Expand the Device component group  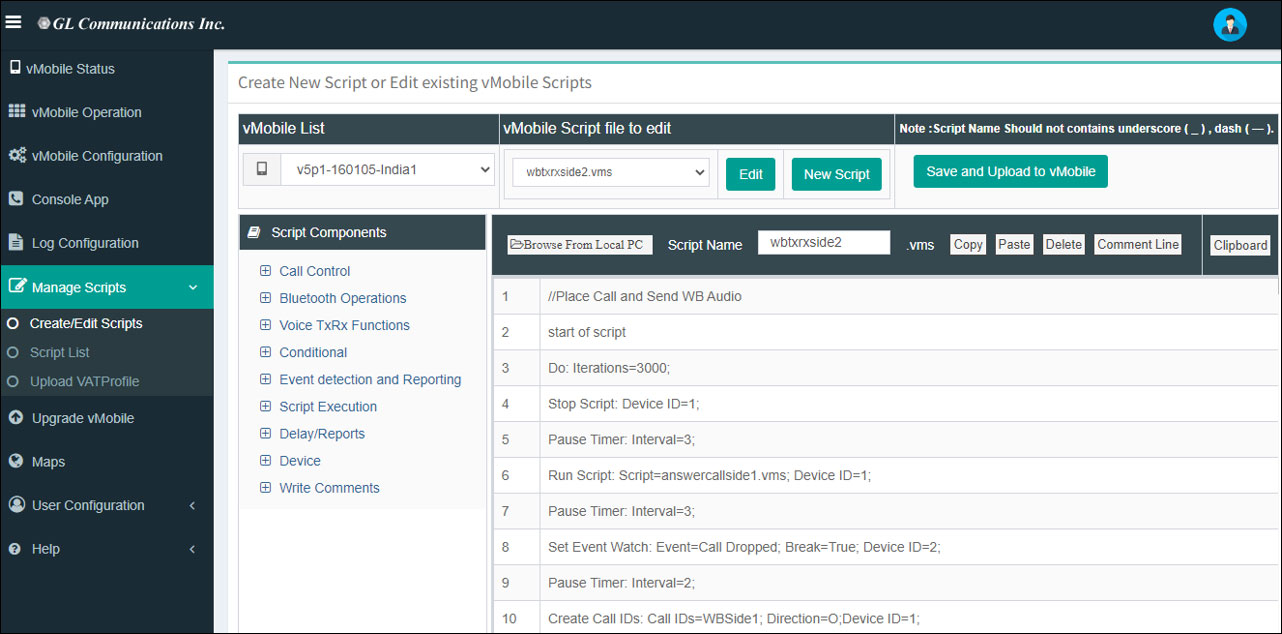(x=265, y=460)
